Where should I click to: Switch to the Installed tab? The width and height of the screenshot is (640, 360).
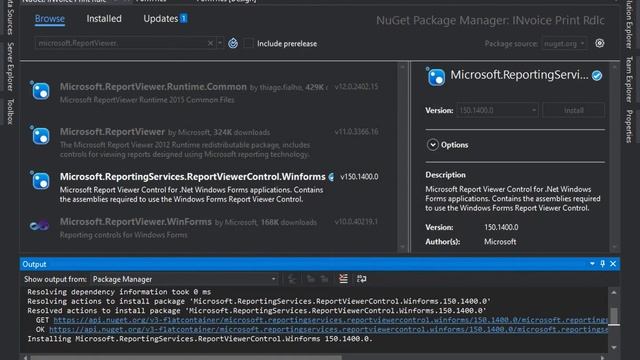click(x=104, y=19)
